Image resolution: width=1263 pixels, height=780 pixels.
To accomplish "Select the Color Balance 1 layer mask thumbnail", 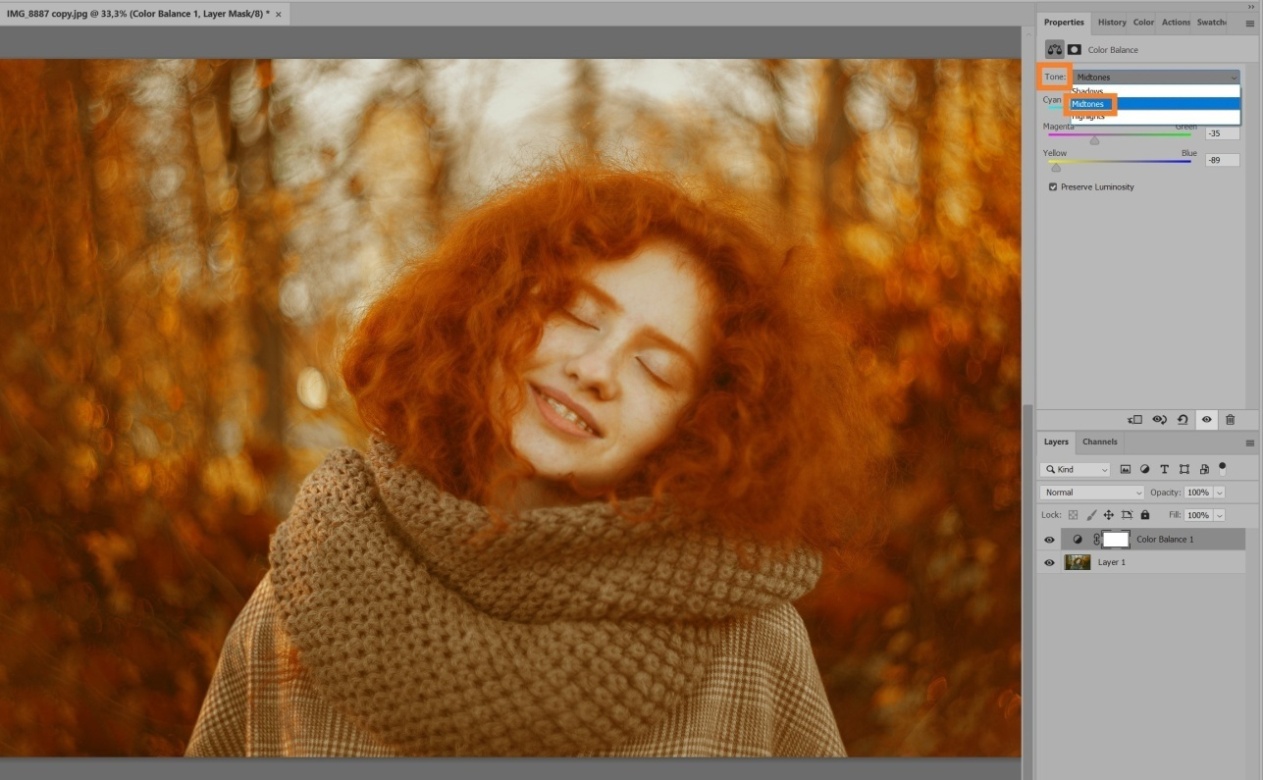I will coord(1116,539).
